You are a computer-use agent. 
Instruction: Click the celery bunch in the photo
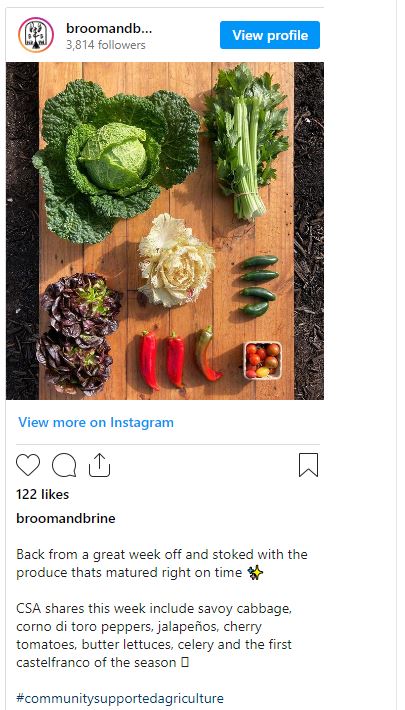247,140
